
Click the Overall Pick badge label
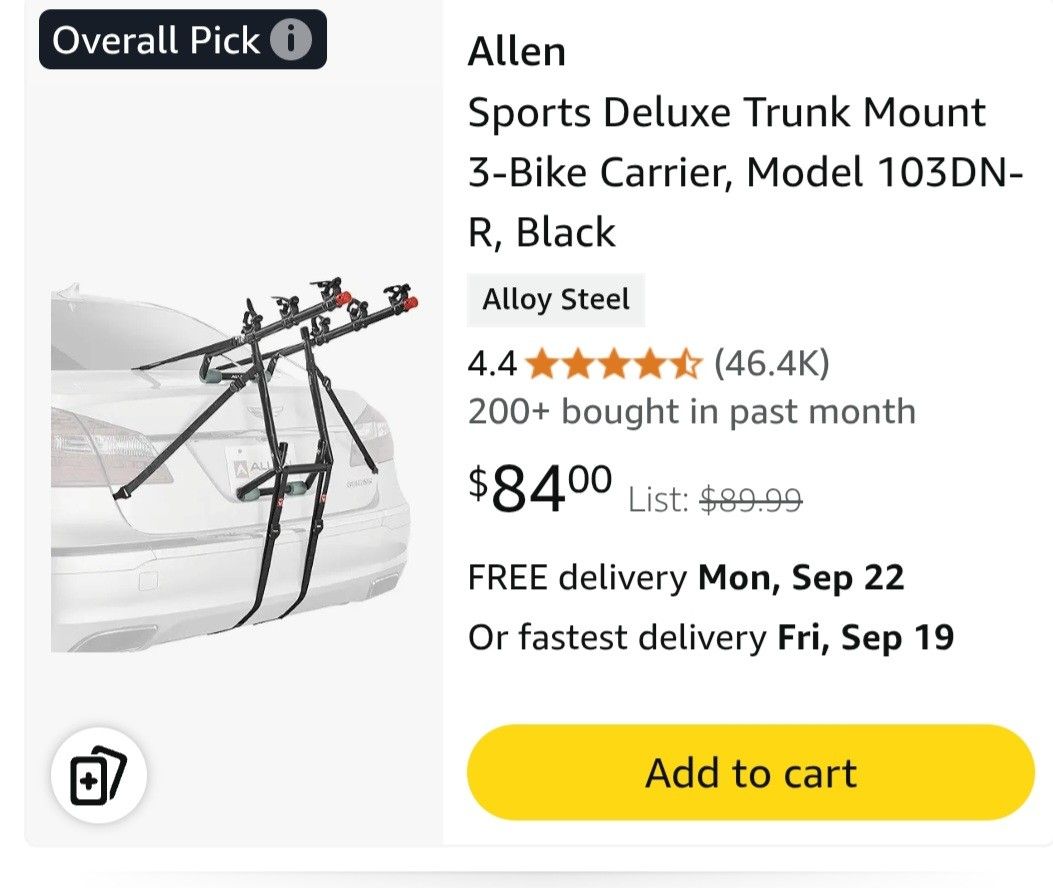coord(155,40)
